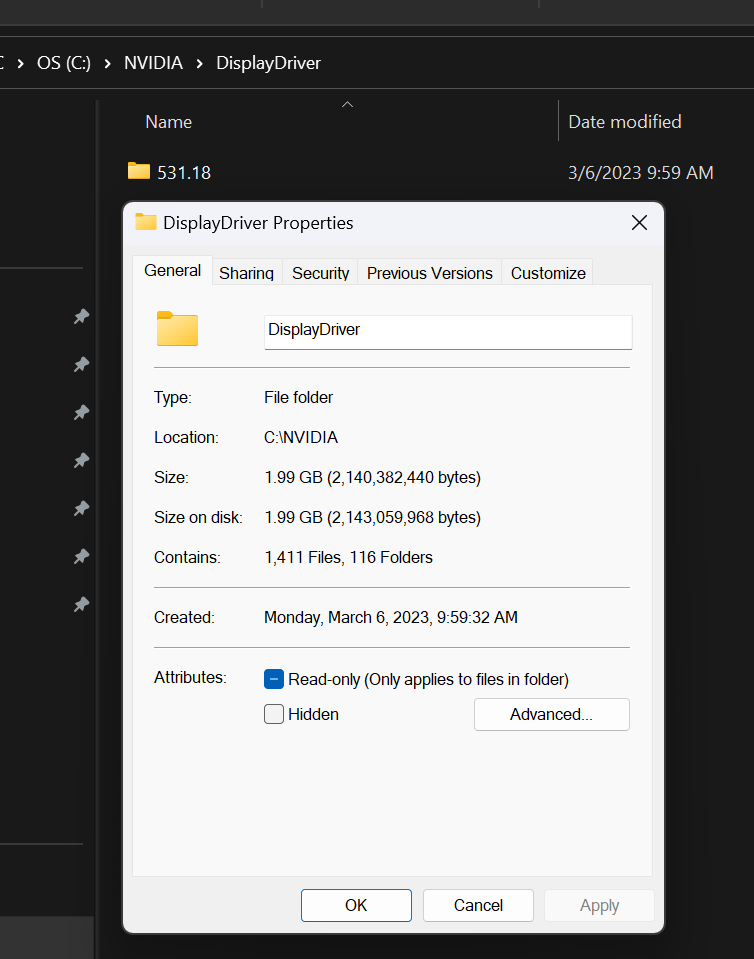Open the Advanced... attributes dialog
Viewport: 754px width, 959px height.
pyautogui.click(x=551, y=714)
